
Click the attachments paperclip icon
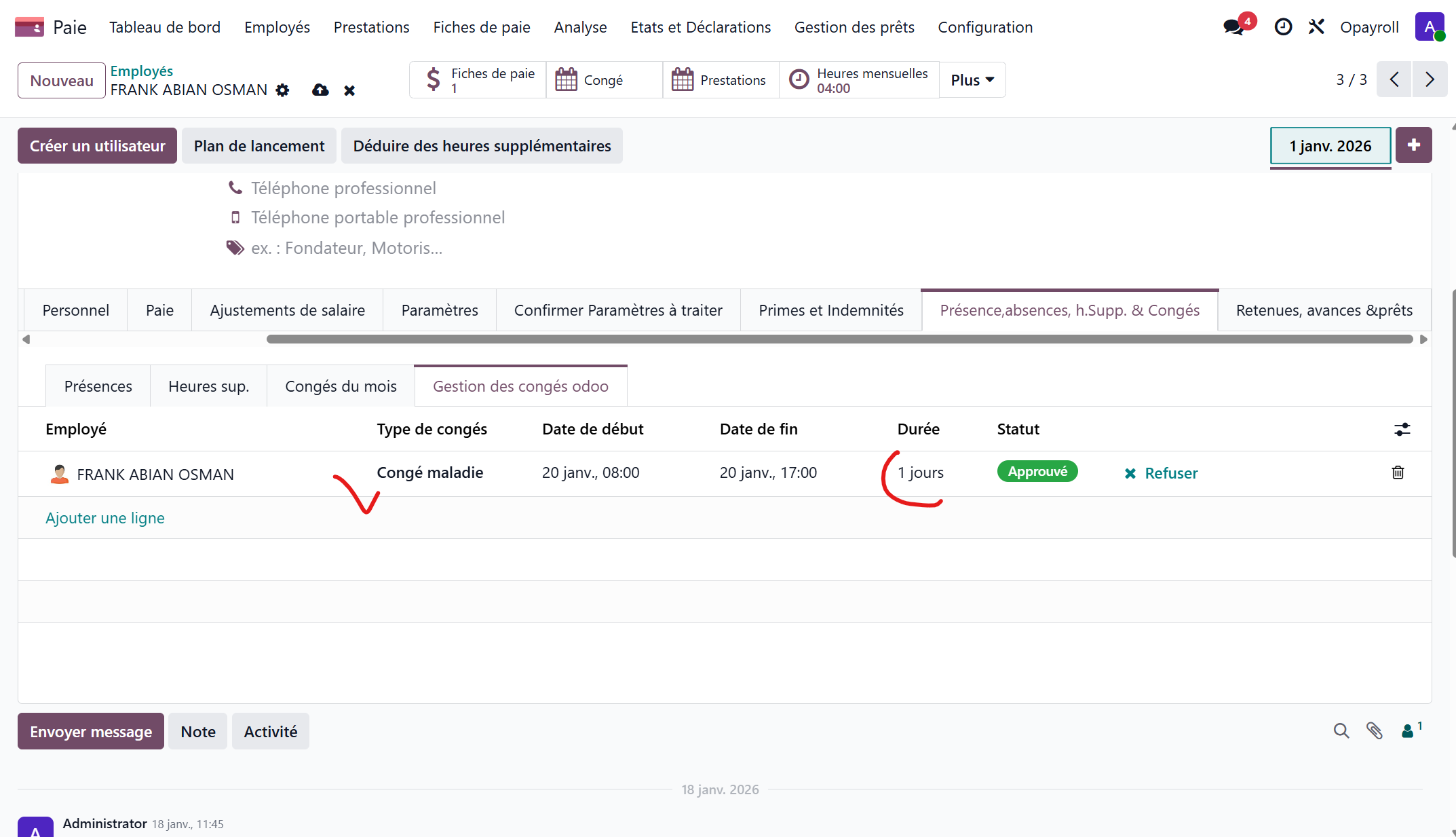(x=1375, y=731)
